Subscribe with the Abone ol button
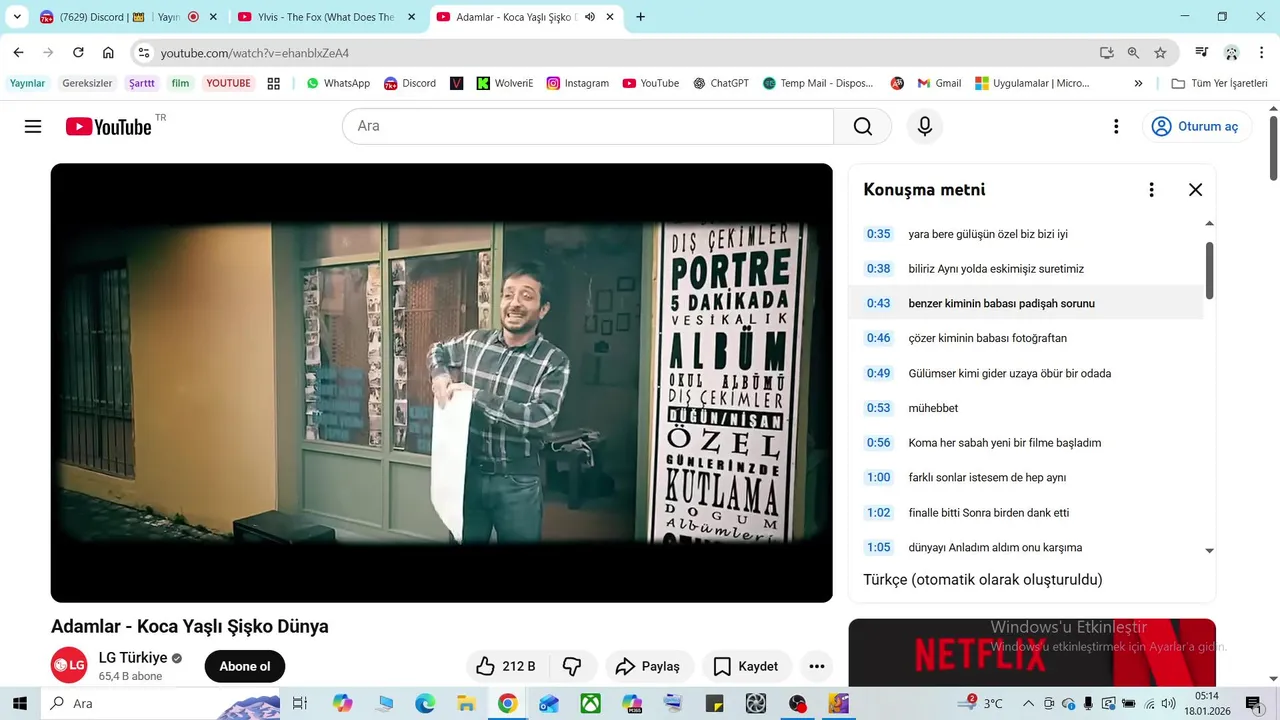The height and width of the screenshot is (720, 1280). point(245,666)
